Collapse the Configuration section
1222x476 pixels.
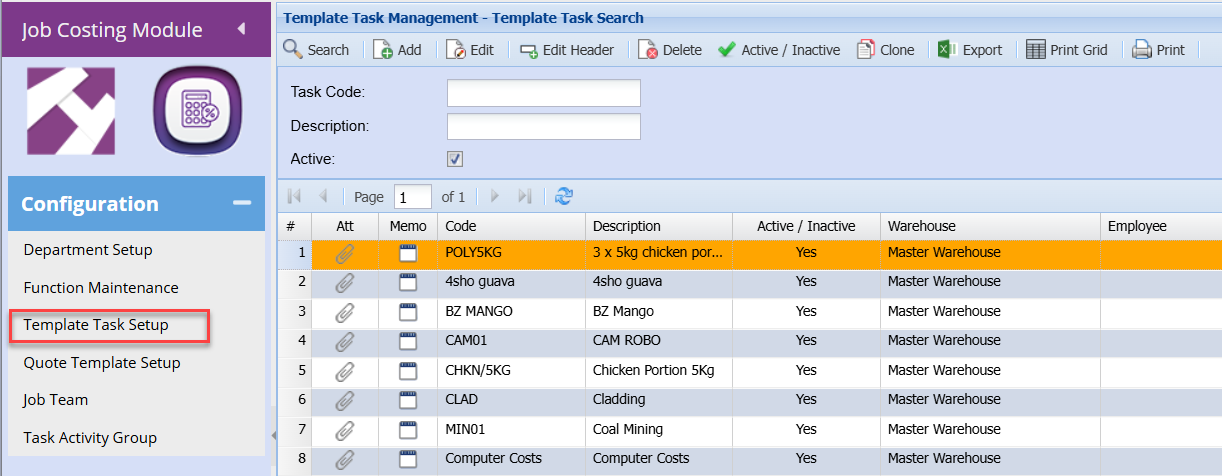coord(242,203)
